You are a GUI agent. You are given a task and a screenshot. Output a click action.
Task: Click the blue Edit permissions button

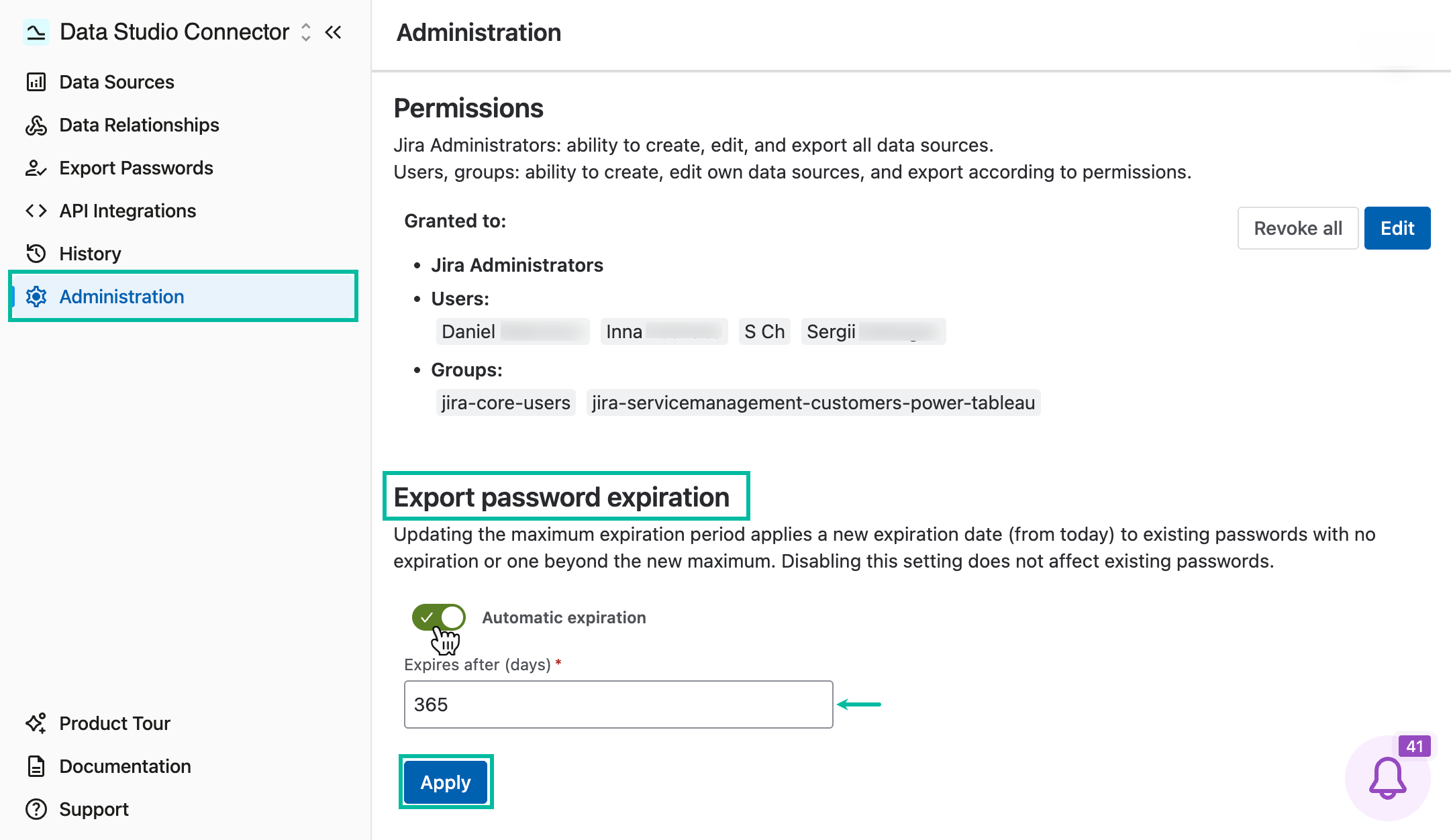pyautogui.click(x=1397, y=228)
